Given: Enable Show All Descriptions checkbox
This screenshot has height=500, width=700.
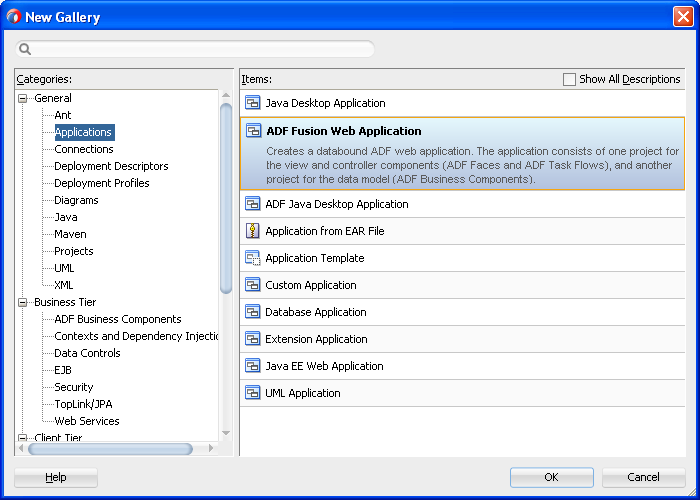Looking at the screenshot, I should coord(569,79).
